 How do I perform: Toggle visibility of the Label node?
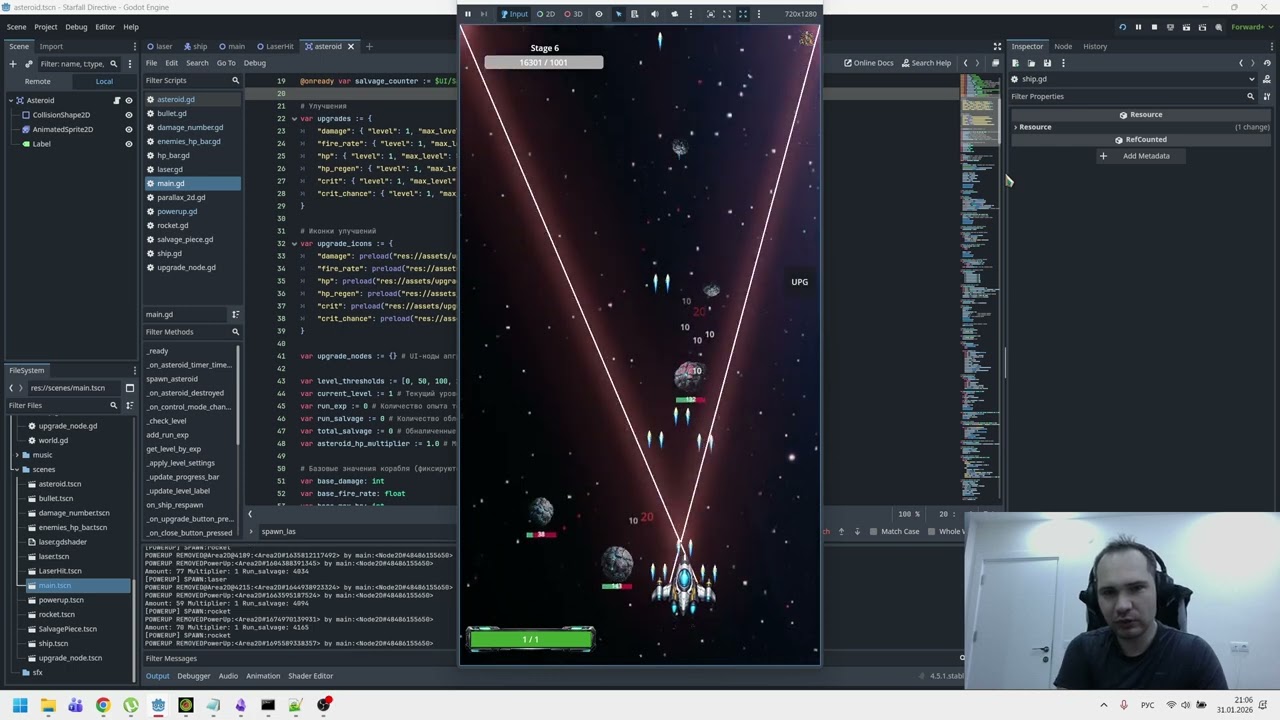(x=128, y=144)
